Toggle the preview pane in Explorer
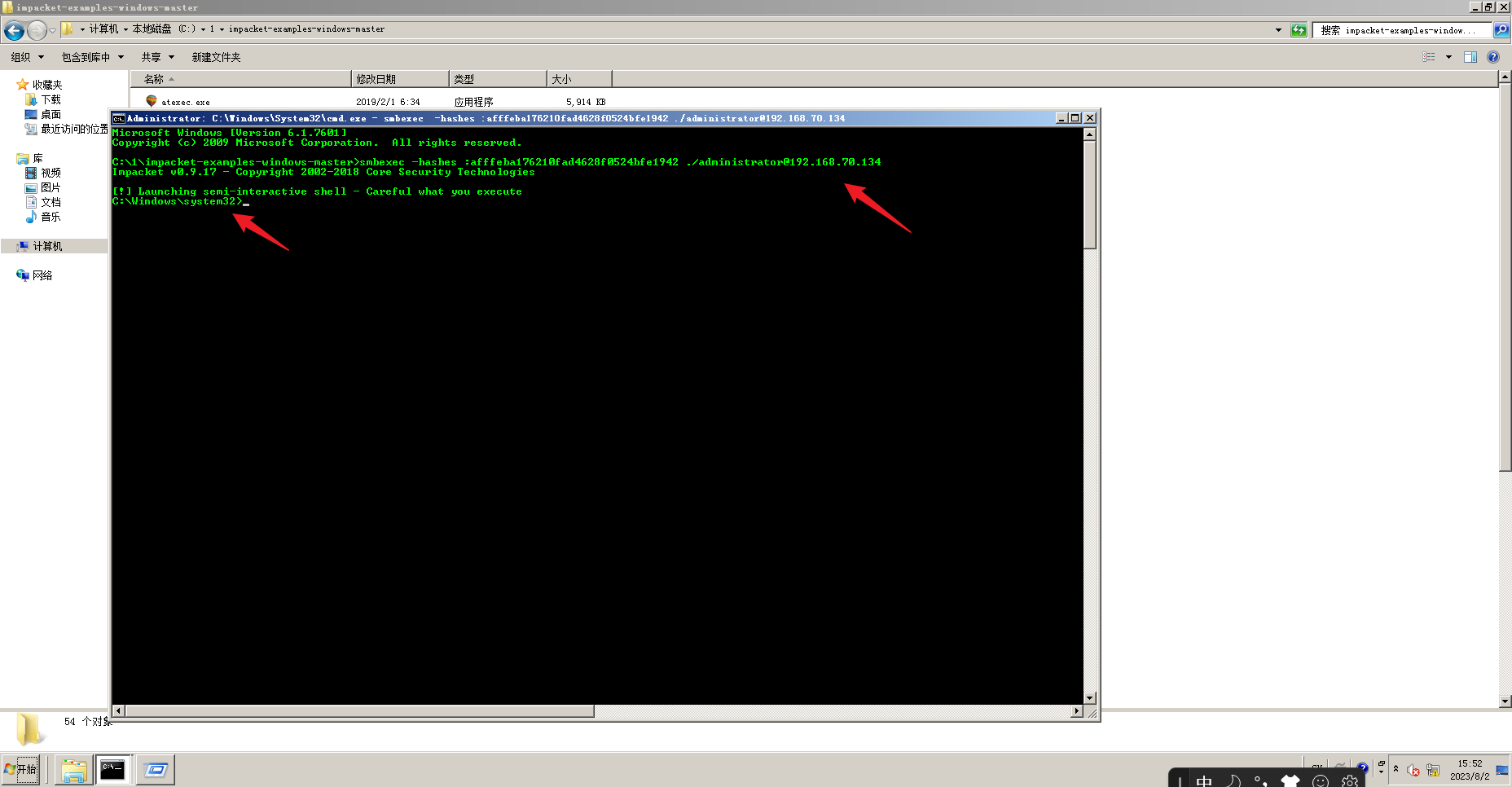 point(1471,56)
